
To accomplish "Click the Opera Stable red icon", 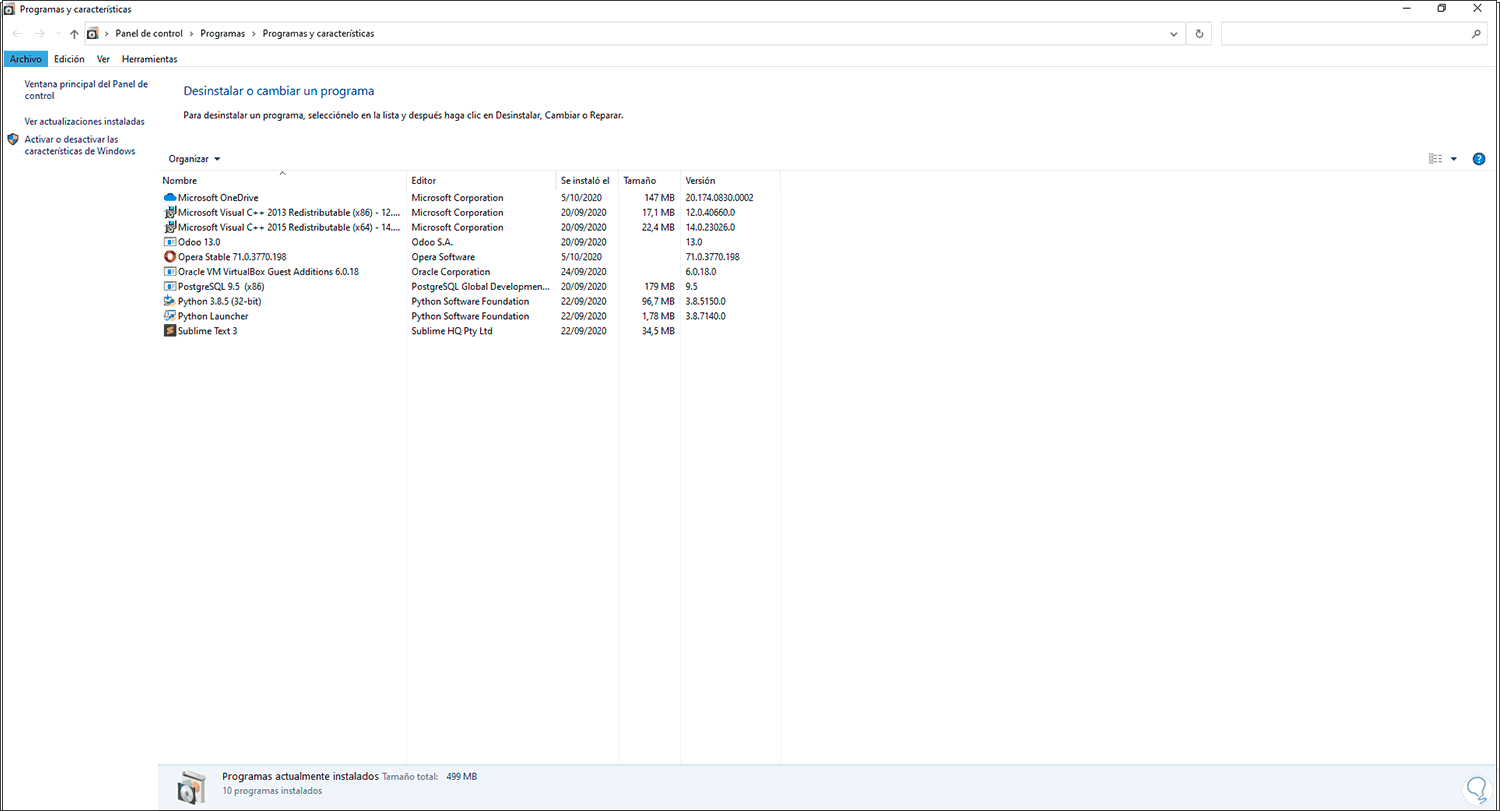I will coord(169,257).
